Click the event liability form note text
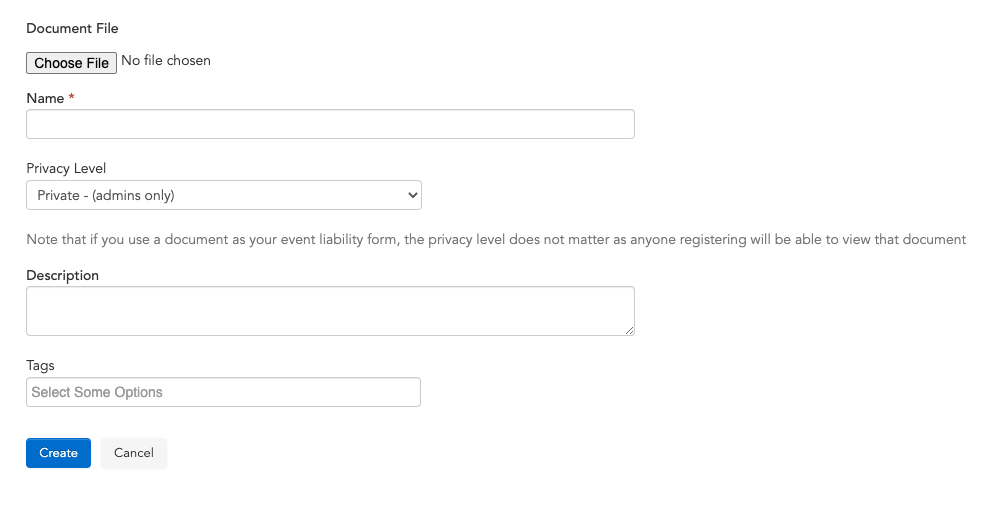Screen dimensions: 989x508 click(x=496, y=240)
